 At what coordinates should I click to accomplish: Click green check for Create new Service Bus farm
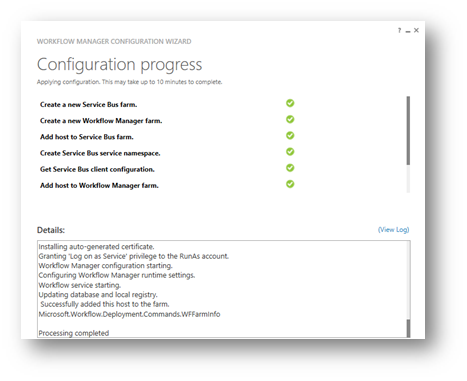pyautogui.click(x=290, y=103)
